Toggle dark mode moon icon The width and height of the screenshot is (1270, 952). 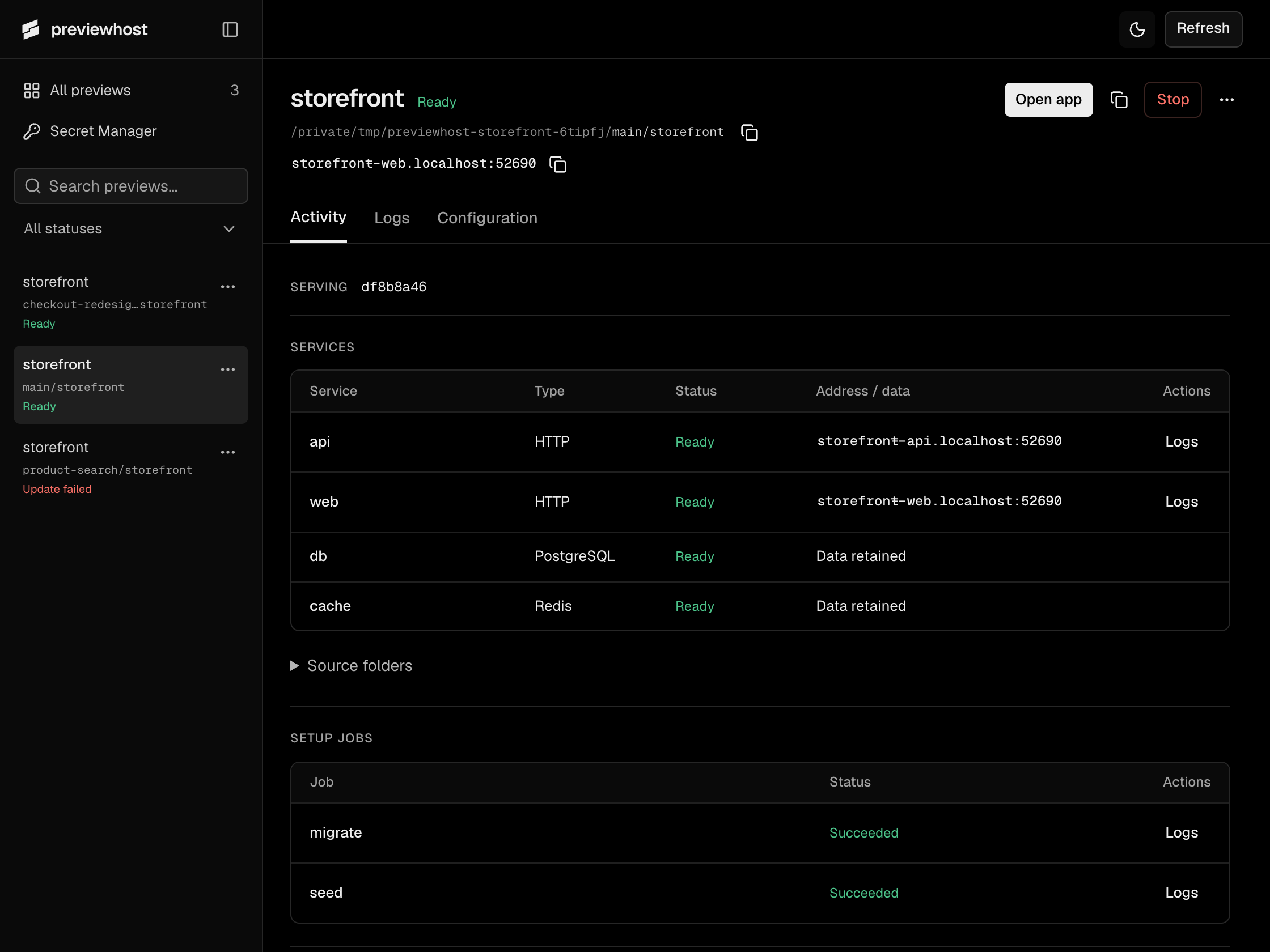point(1137,29)
